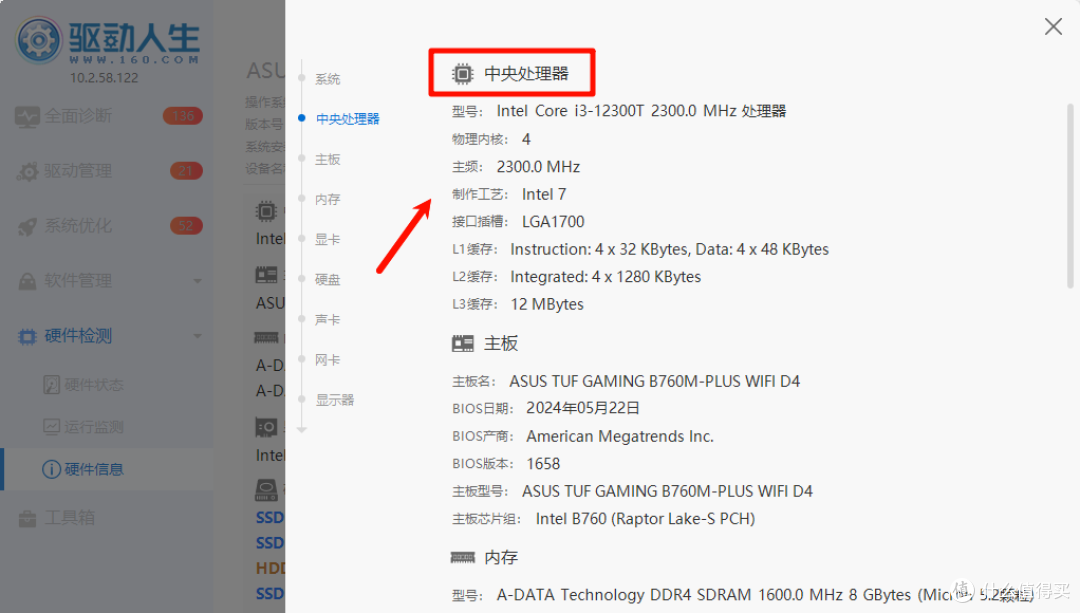
Task: Click the 21 badge on 驱动管理
Action: tap(187, 171)
